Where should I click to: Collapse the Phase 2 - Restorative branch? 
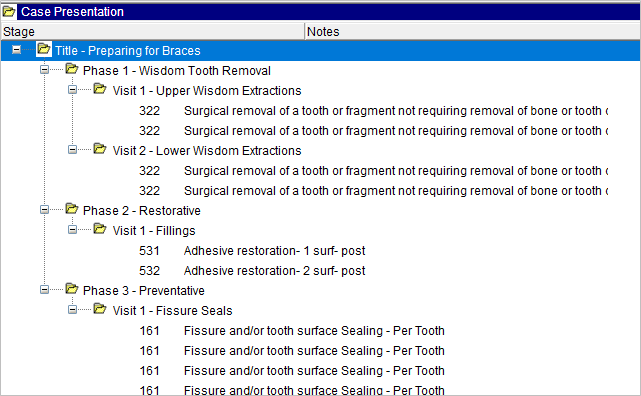point(44,210)
